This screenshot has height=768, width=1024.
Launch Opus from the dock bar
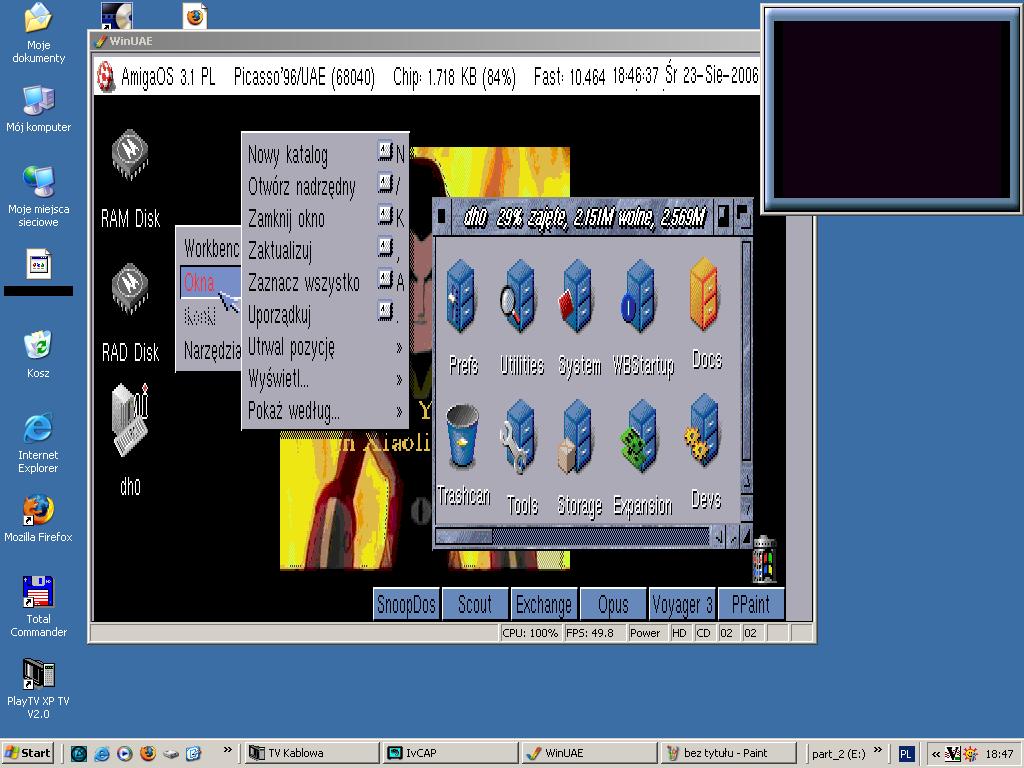point(613,604)
